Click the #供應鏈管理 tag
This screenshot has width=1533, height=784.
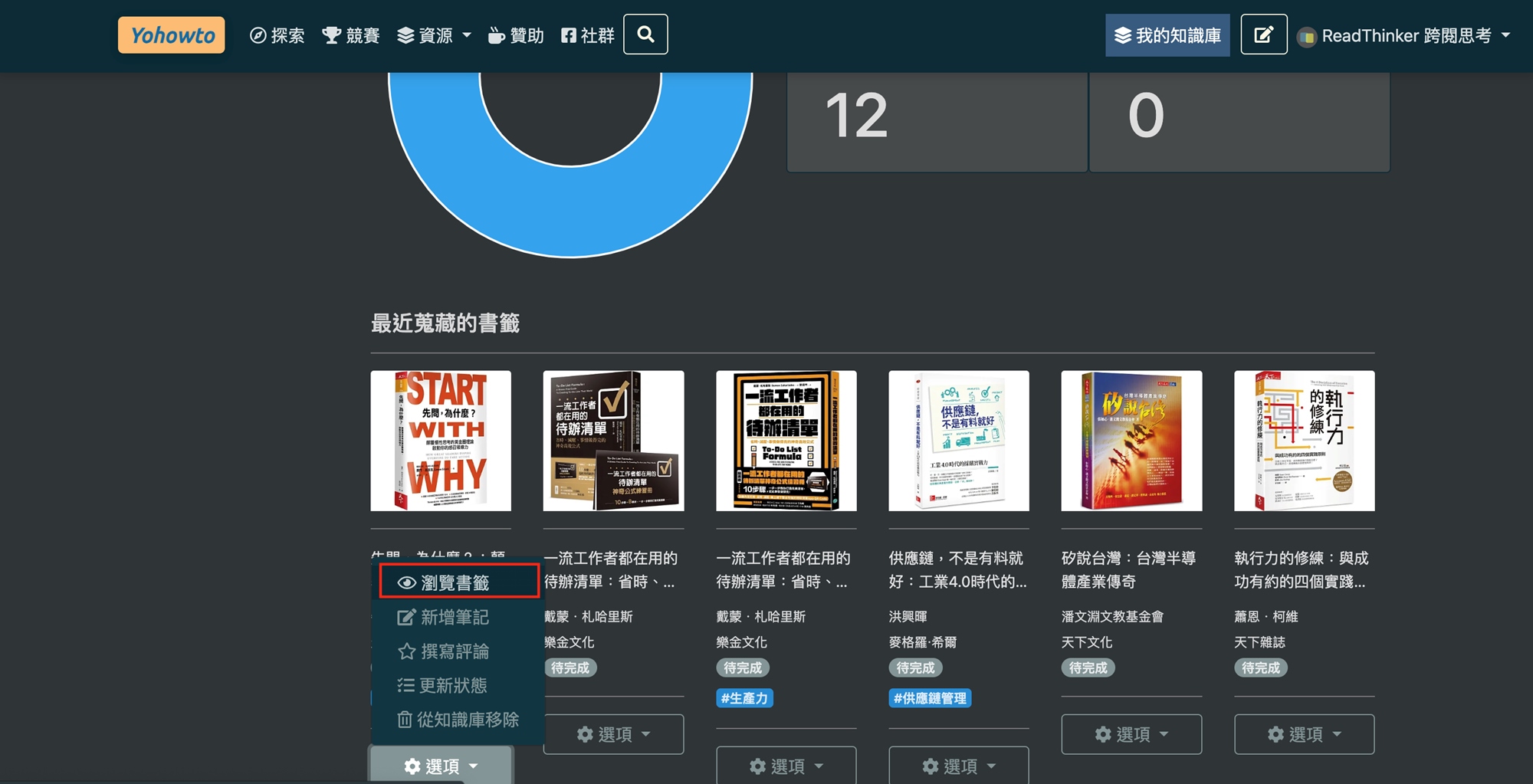(930, 698)
